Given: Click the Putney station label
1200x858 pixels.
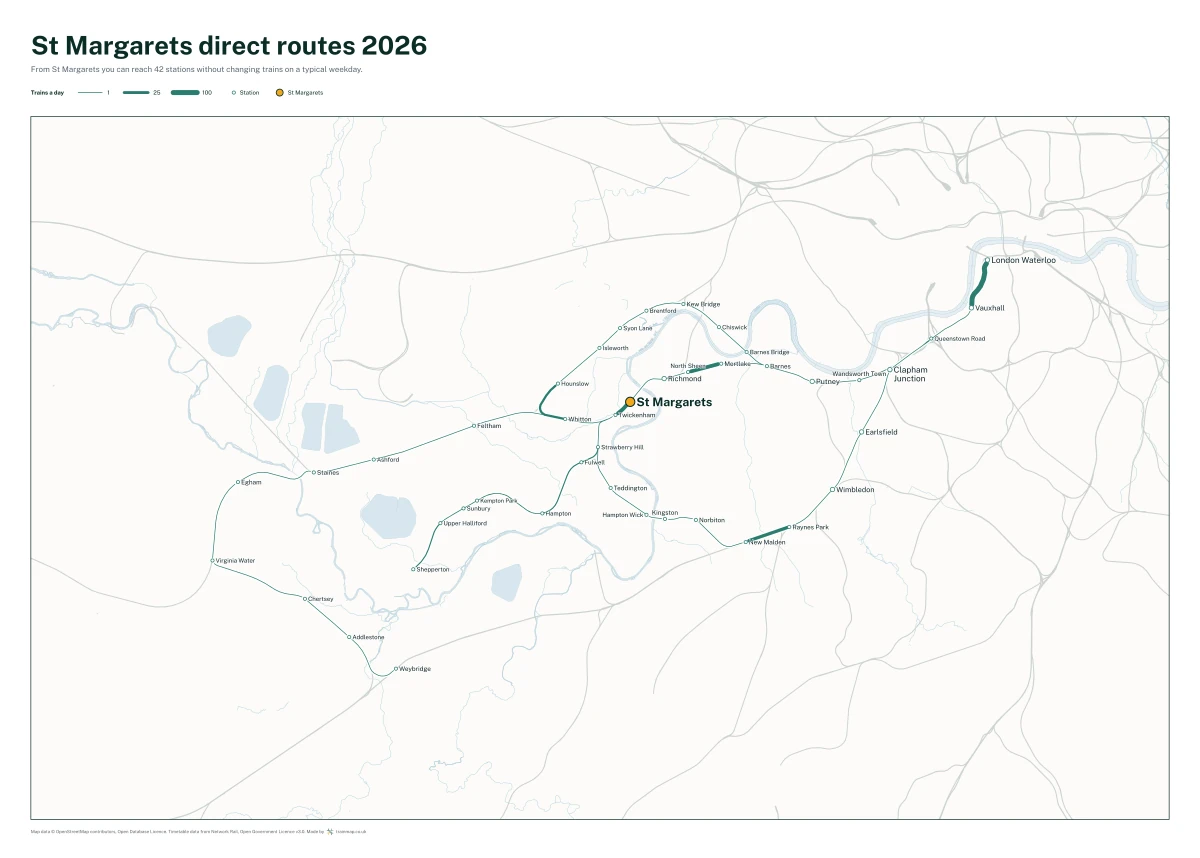Looking at the screenshot, I should pyautogui.click(x=827, y=381).
